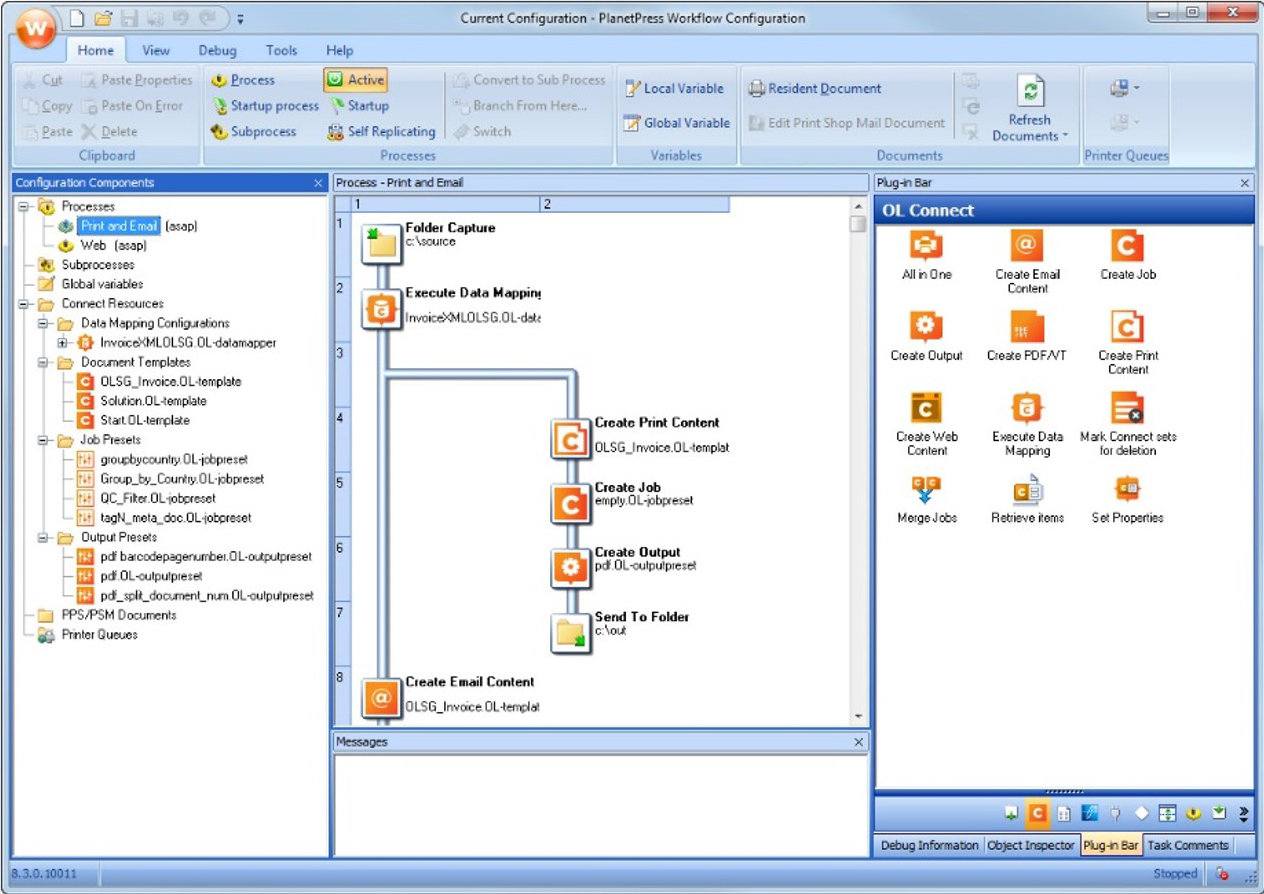Select groupbycountry.OL-jobpreset

tap(173, 459)
